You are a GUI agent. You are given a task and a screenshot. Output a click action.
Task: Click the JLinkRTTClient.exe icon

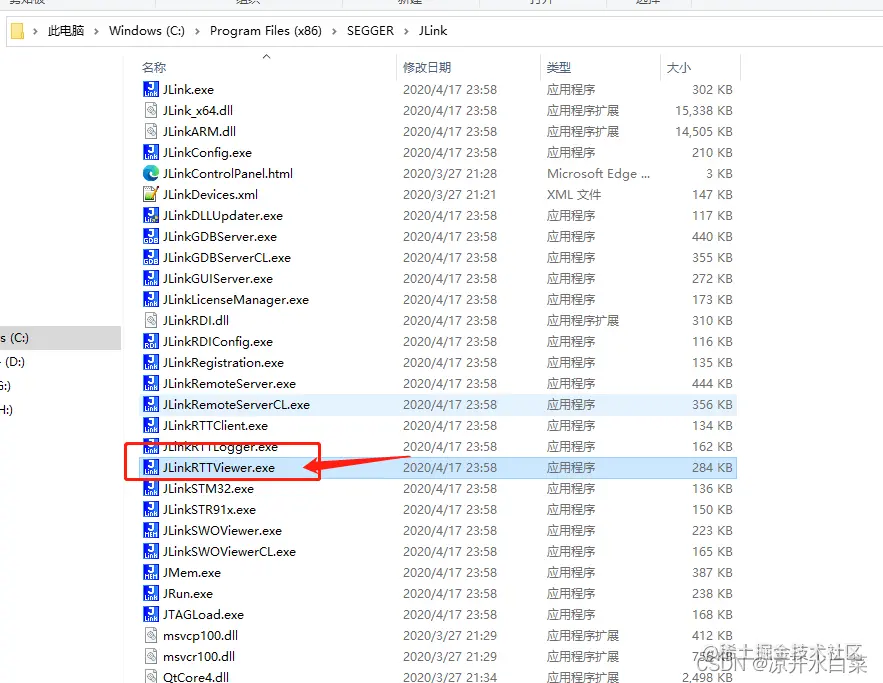coord(151,426)
